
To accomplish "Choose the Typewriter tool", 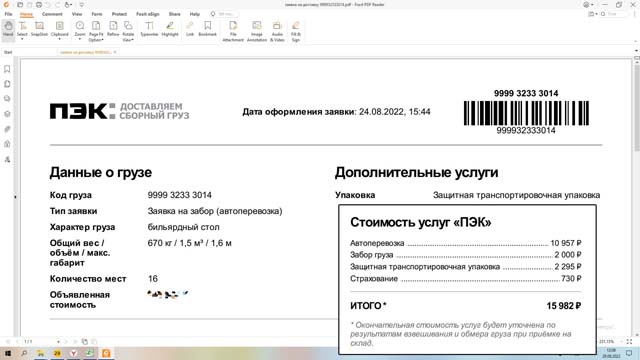I will coord(149,29).
